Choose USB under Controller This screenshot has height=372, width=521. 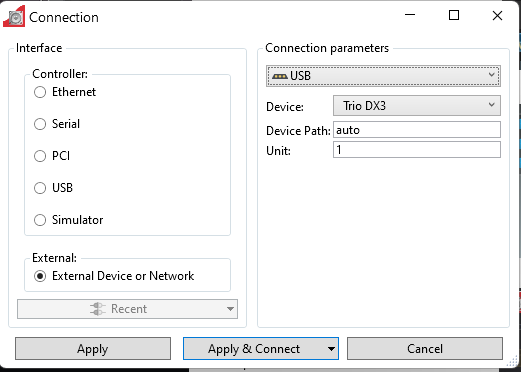[x=40, y=188]
